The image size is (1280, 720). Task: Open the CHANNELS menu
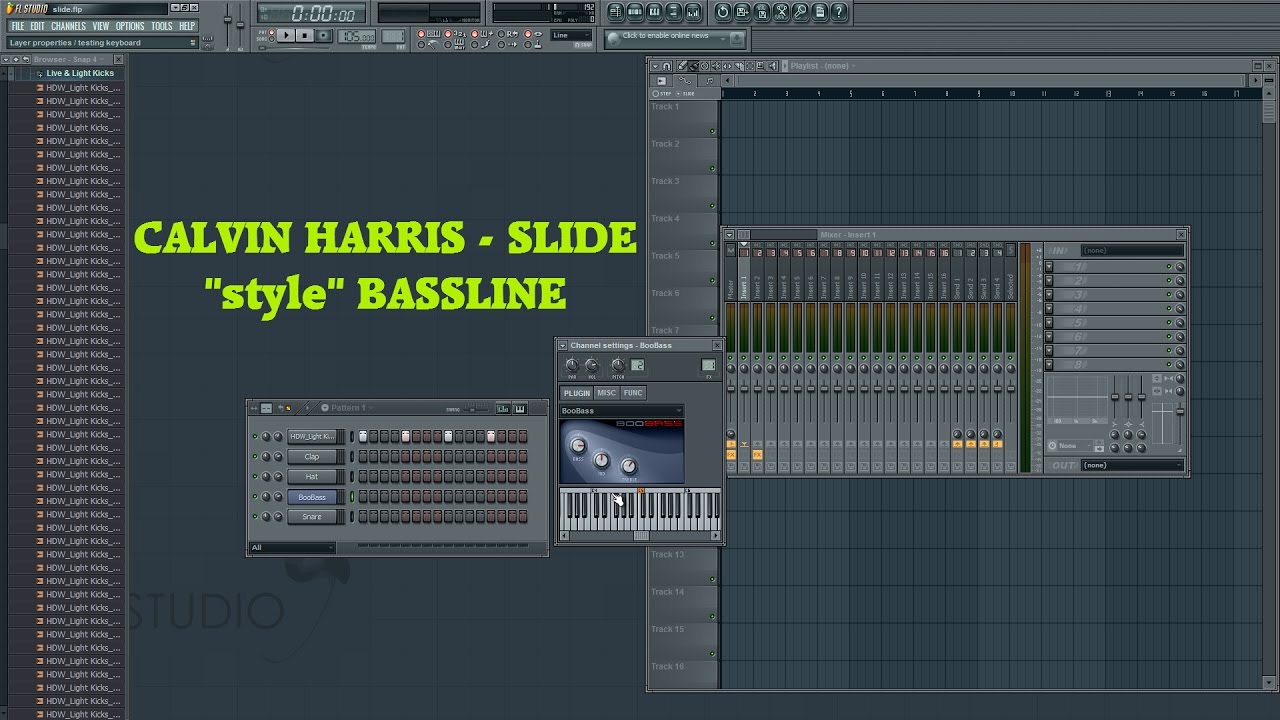pyautogui.click(x=68, y=26)
